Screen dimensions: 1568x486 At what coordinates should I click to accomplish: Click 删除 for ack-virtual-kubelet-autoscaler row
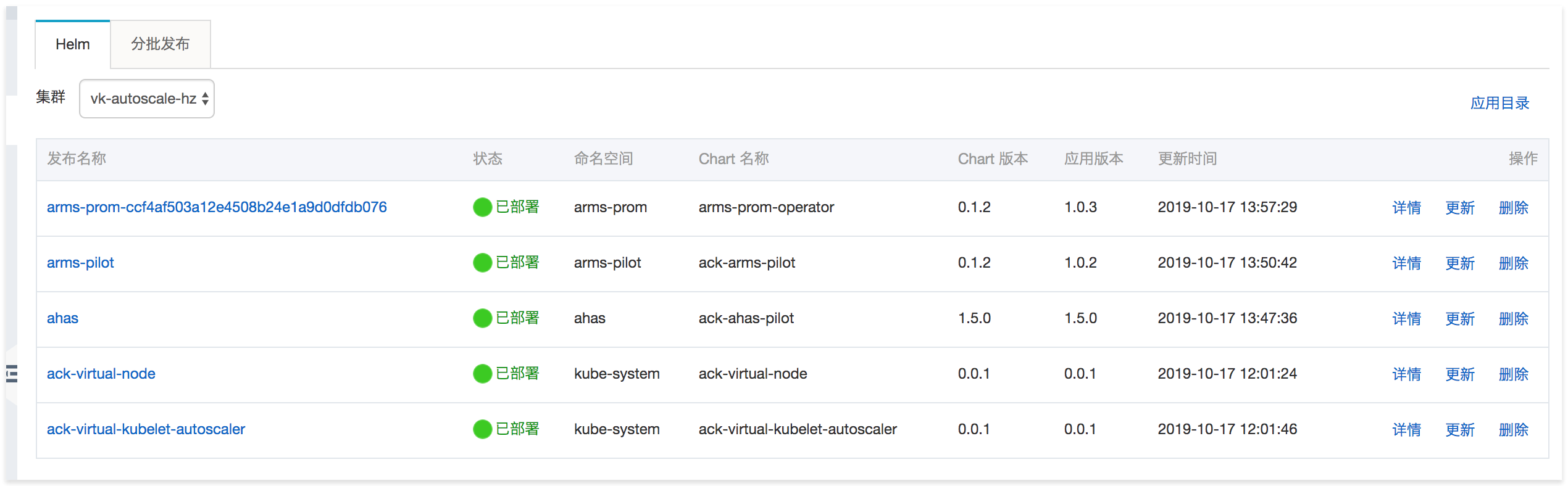coord(1514,430)
